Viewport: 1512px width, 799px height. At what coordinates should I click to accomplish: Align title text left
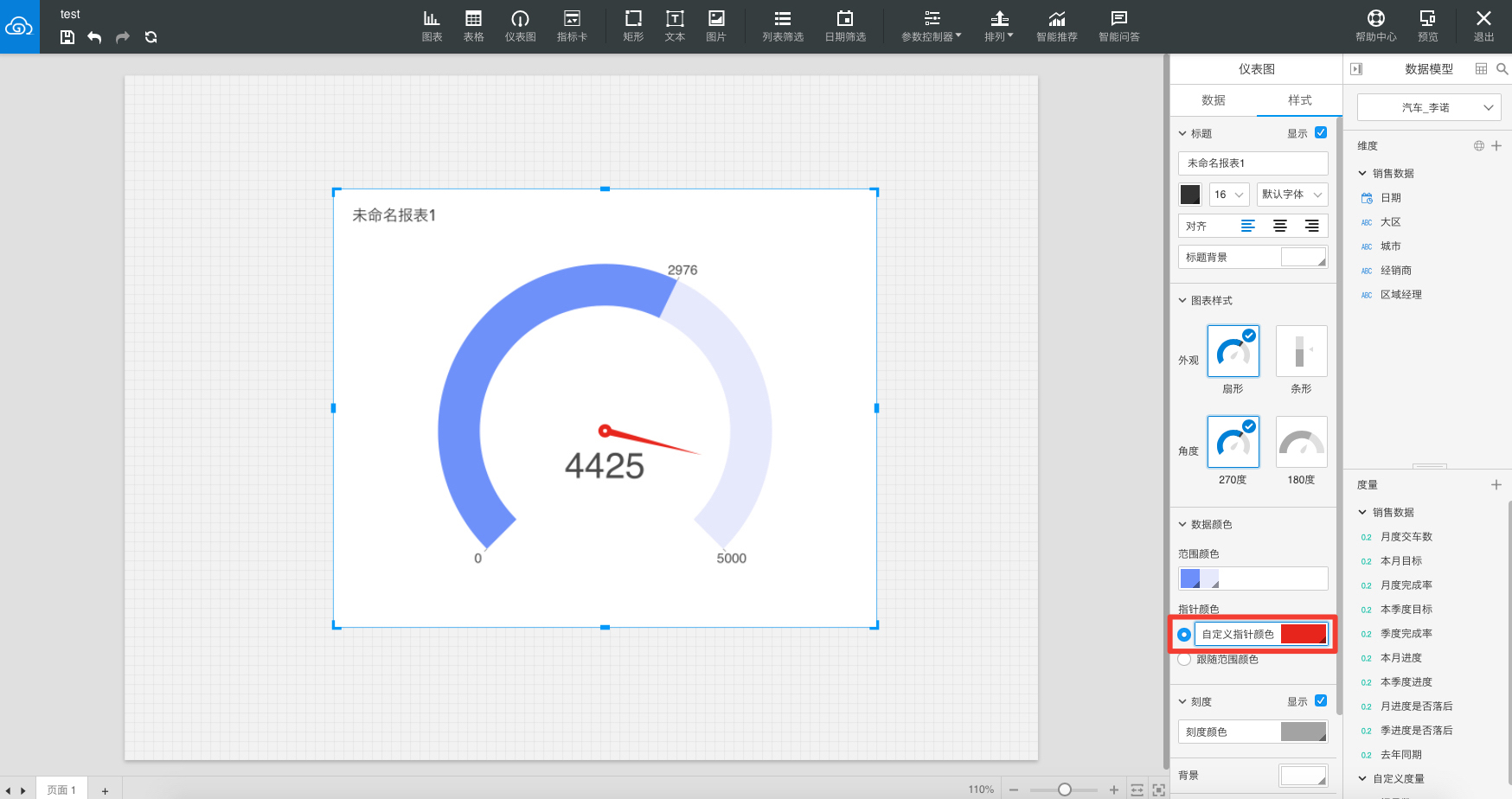point(1248,226)
